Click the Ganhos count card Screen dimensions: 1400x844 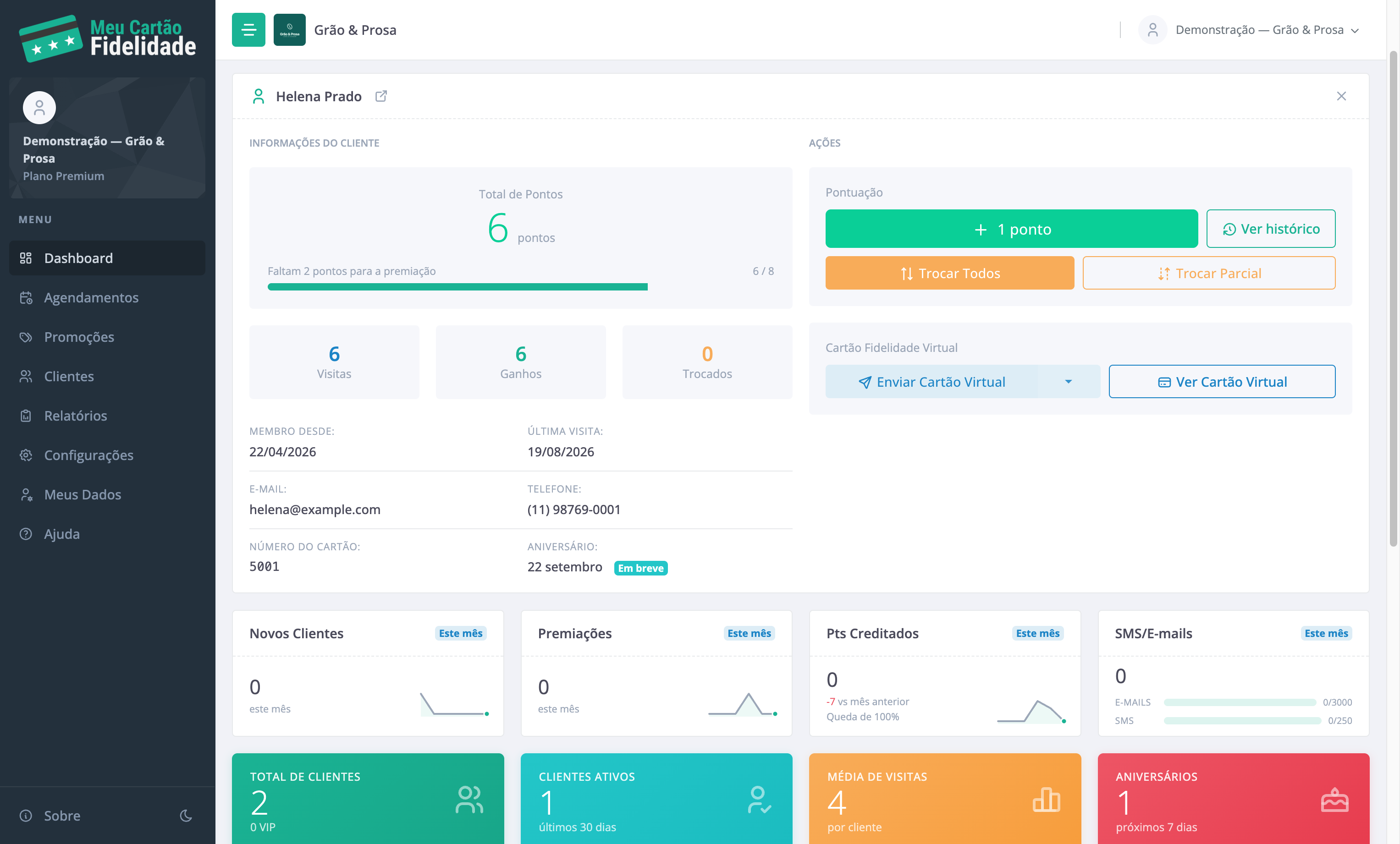[520, 362]
